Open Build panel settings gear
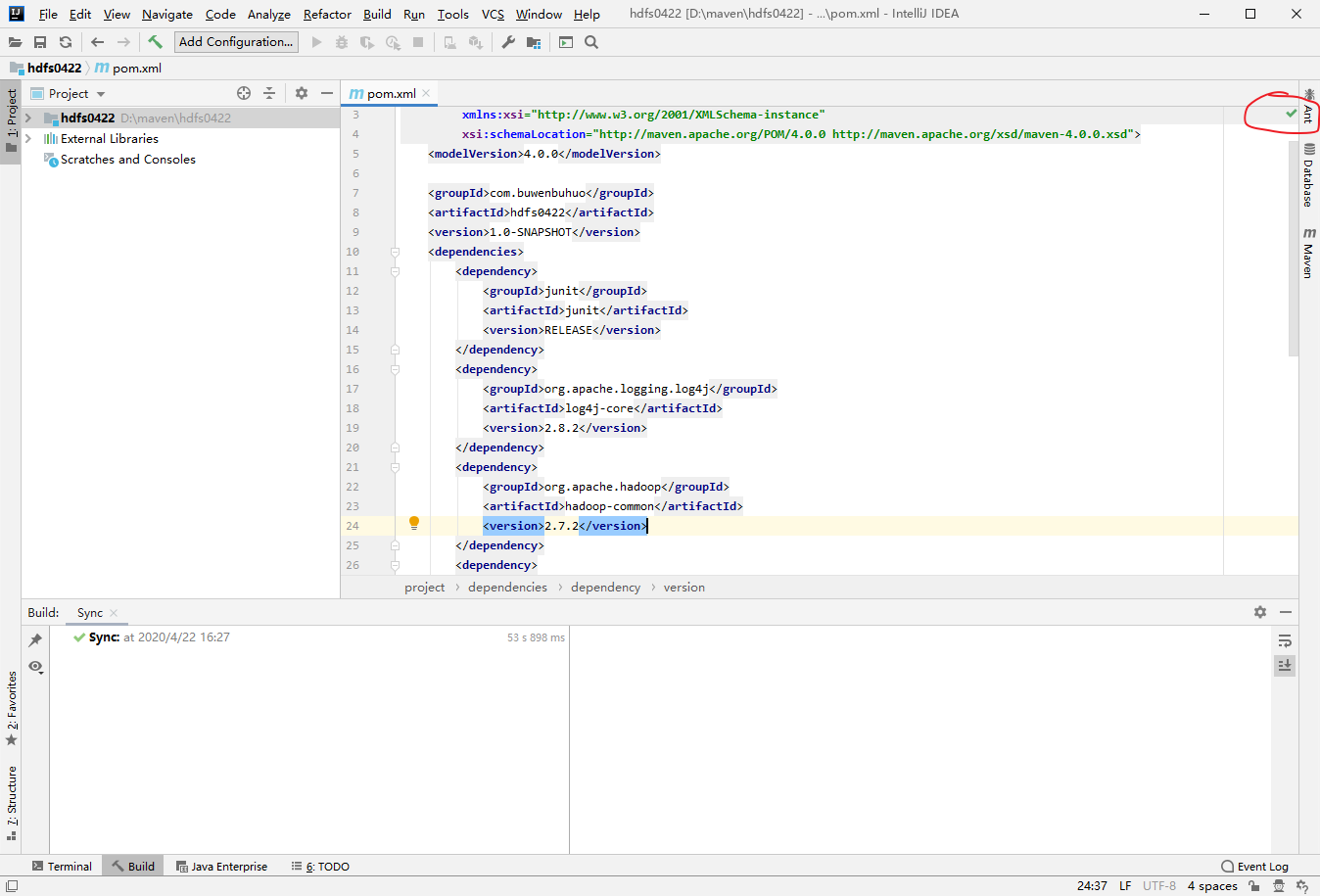Viewport: 1320px width, 896px height. 1260,612
